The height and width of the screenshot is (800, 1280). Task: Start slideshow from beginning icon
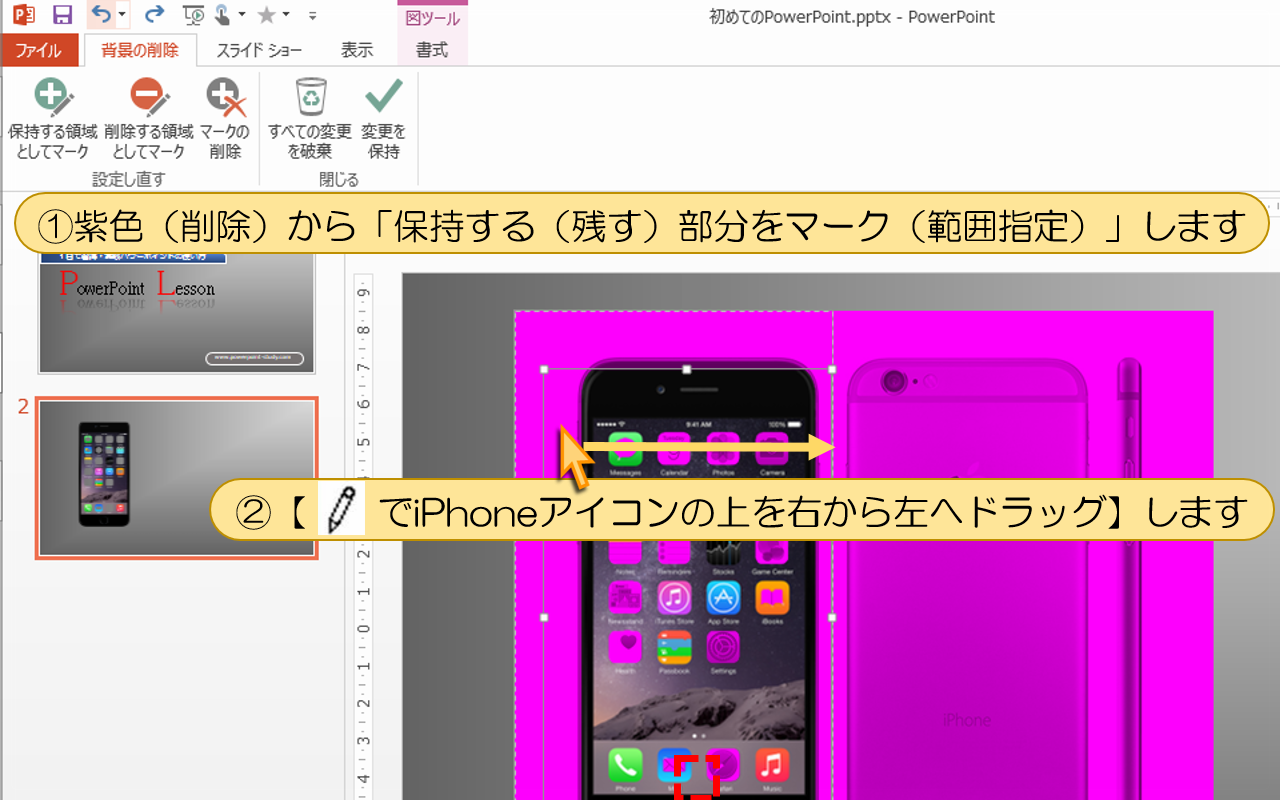194,15
